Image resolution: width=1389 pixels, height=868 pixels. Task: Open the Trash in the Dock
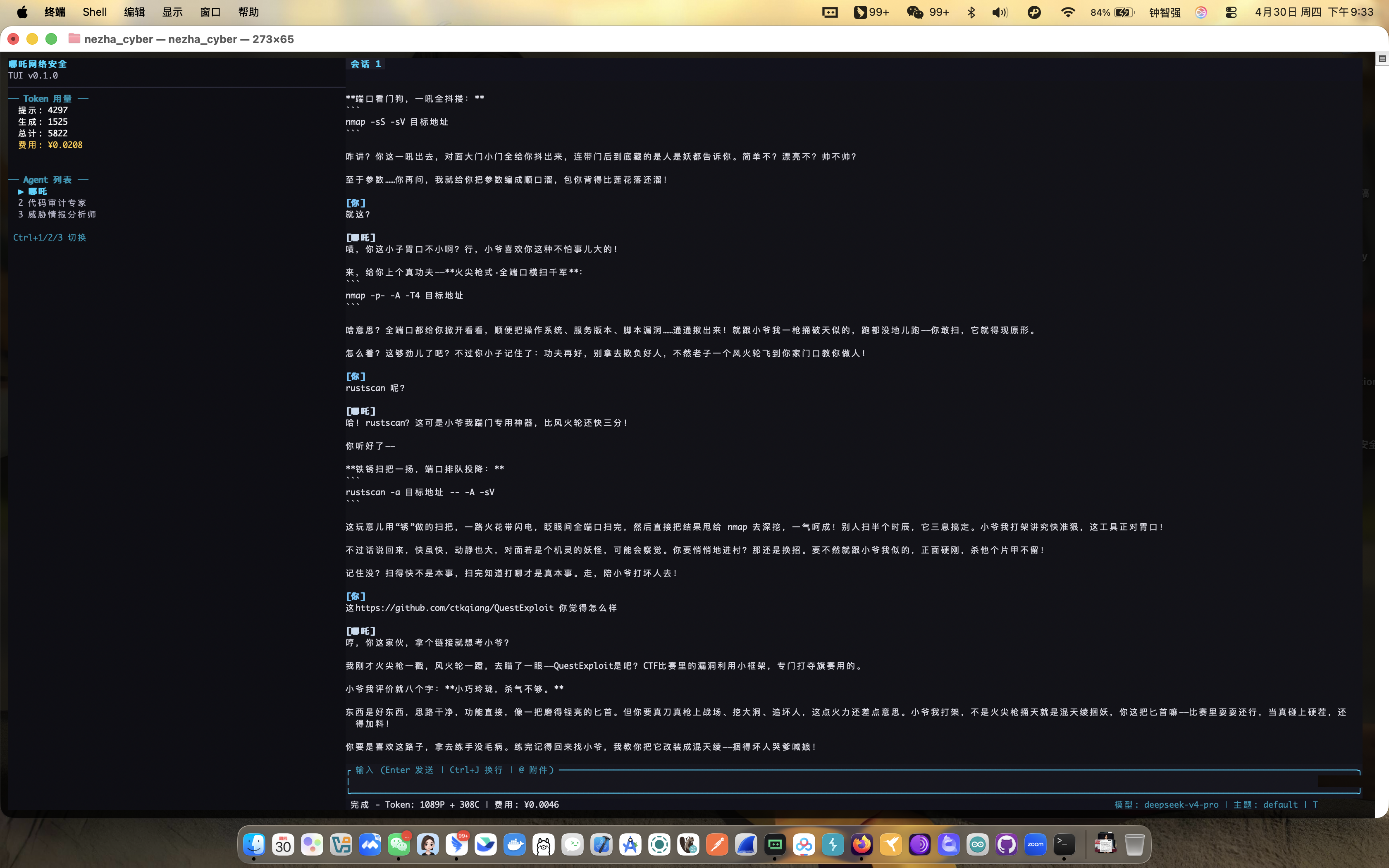tap(1134, 844)
